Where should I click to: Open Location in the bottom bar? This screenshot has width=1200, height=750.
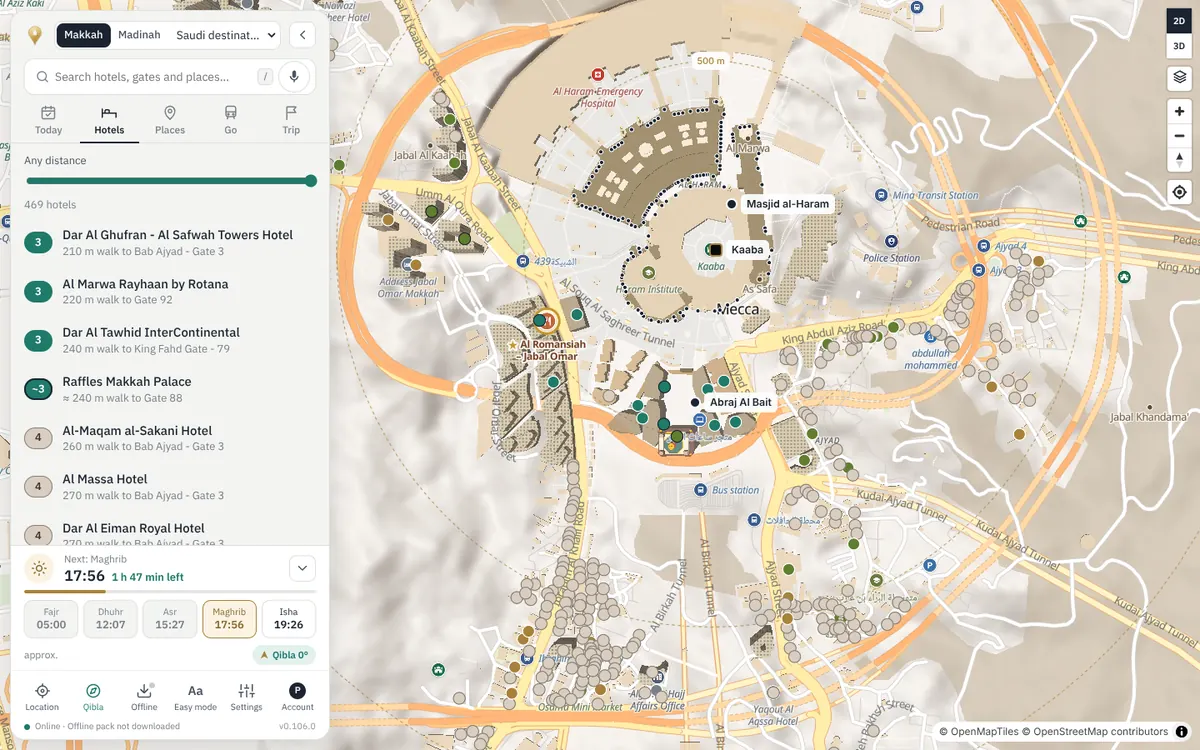click(x=42, y=697)
